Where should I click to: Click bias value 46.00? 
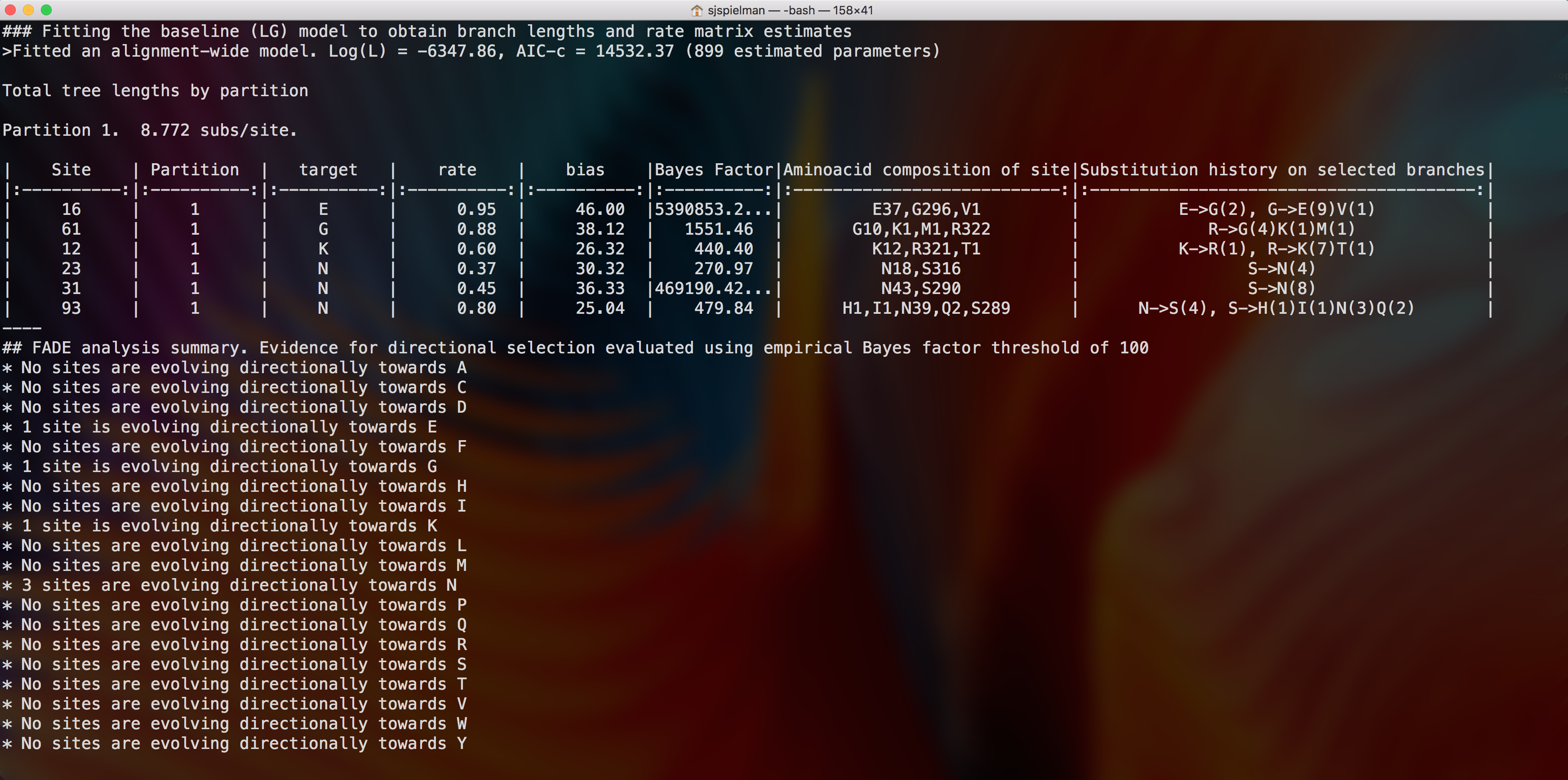coord(600,209)
